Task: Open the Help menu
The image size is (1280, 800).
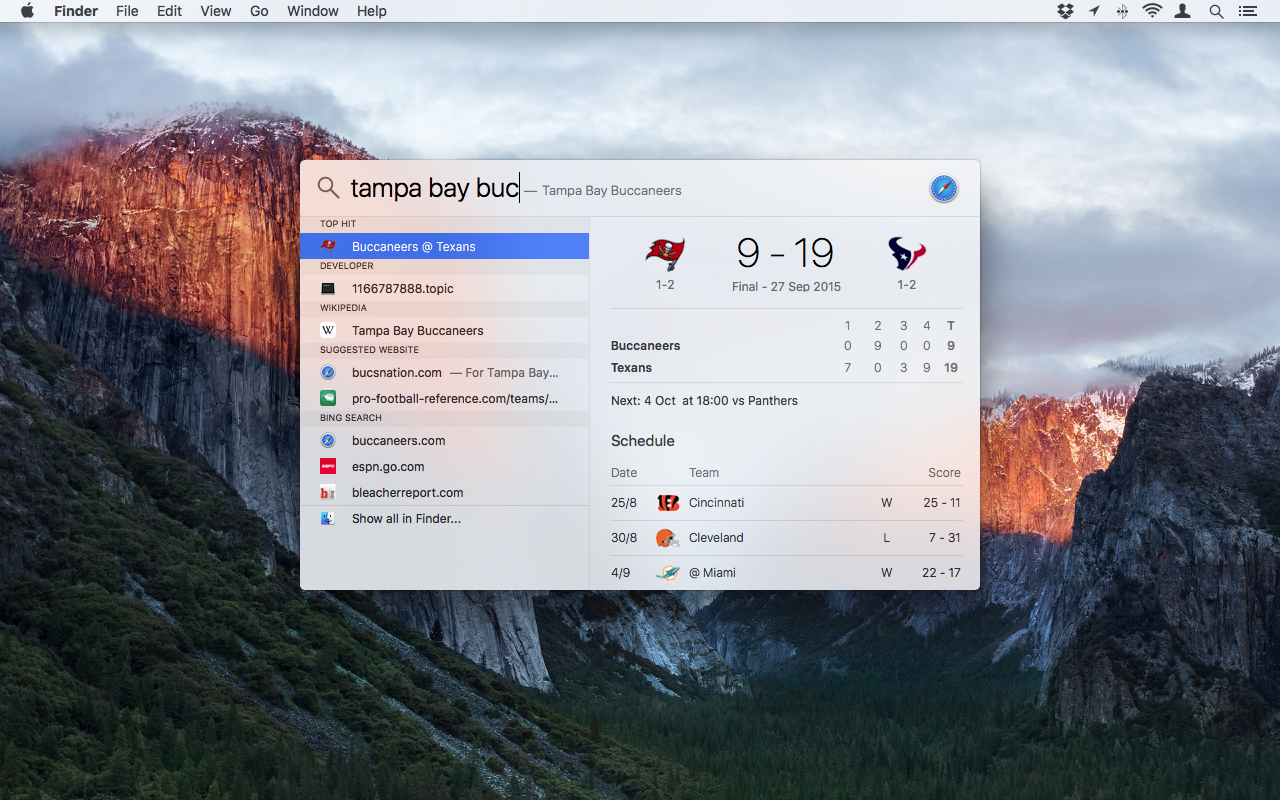Action: tap(372, 11)
